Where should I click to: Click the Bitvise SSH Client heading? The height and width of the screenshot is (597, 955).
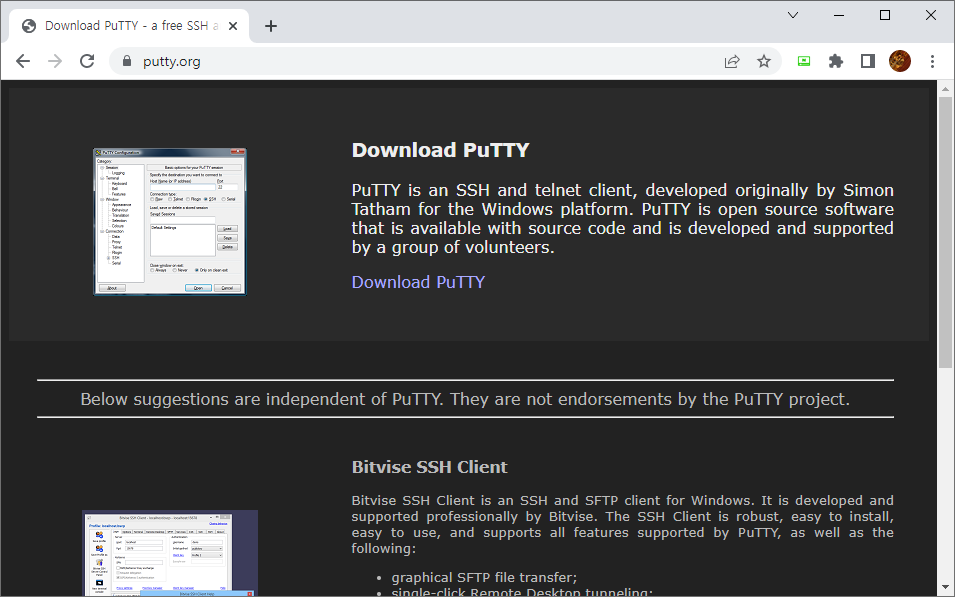click(x=429, y=467)
